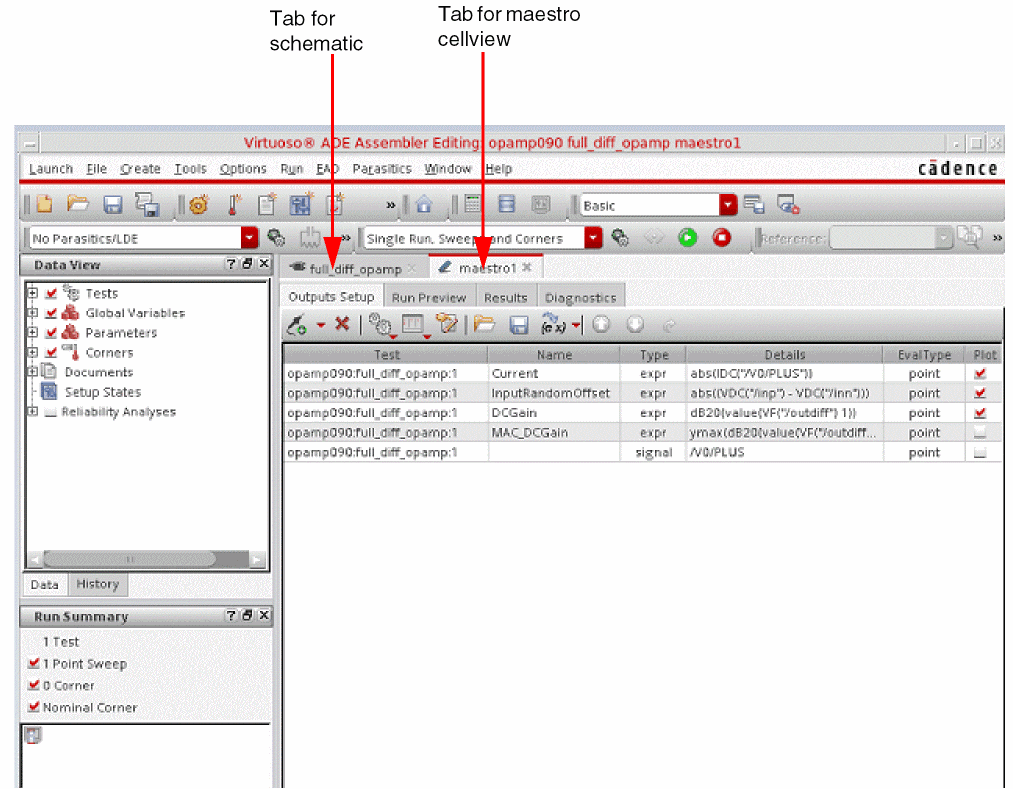Image resolution: width=1013 pixels, height=789 pixels.
Task: Select the Setup States tree item
Action: click(x=103, y=392)
